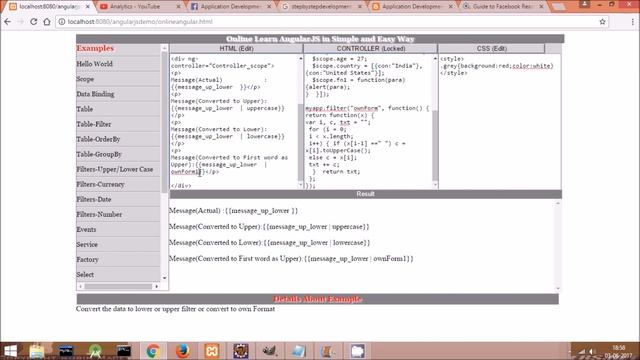Click the site info icon in address bar
The height and width of the screenshot is (360, 640).
(62, 22)
